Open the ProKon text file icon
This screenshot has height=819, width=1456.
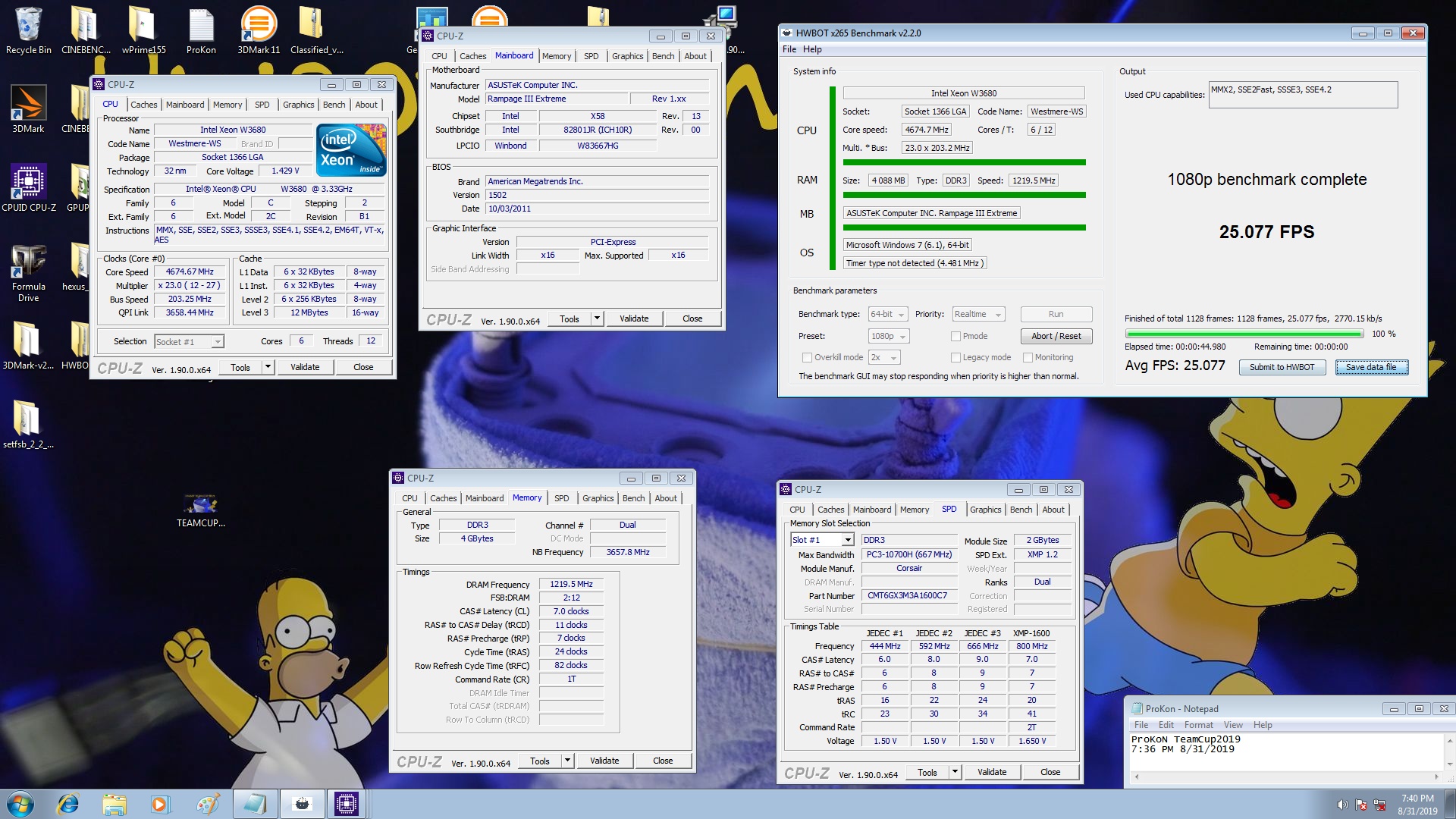tap(201, 30)
